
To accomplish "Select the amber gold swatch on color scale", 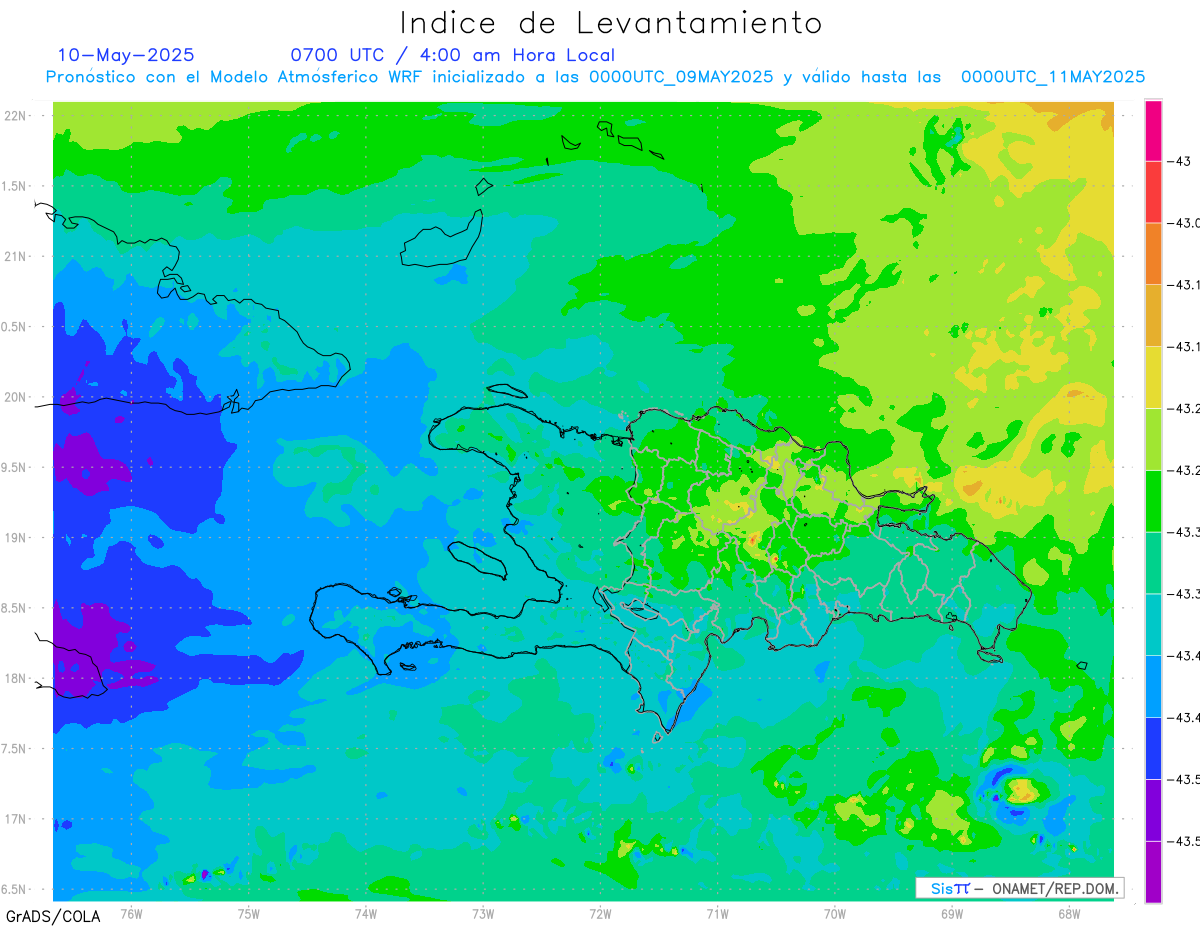I will click(x=1153, y=315).
